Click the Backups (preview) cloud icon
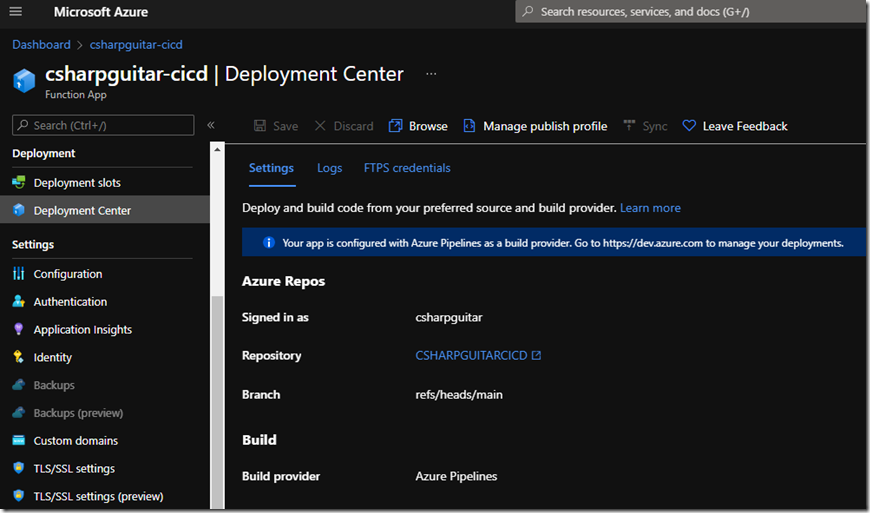 pos(19,412)
